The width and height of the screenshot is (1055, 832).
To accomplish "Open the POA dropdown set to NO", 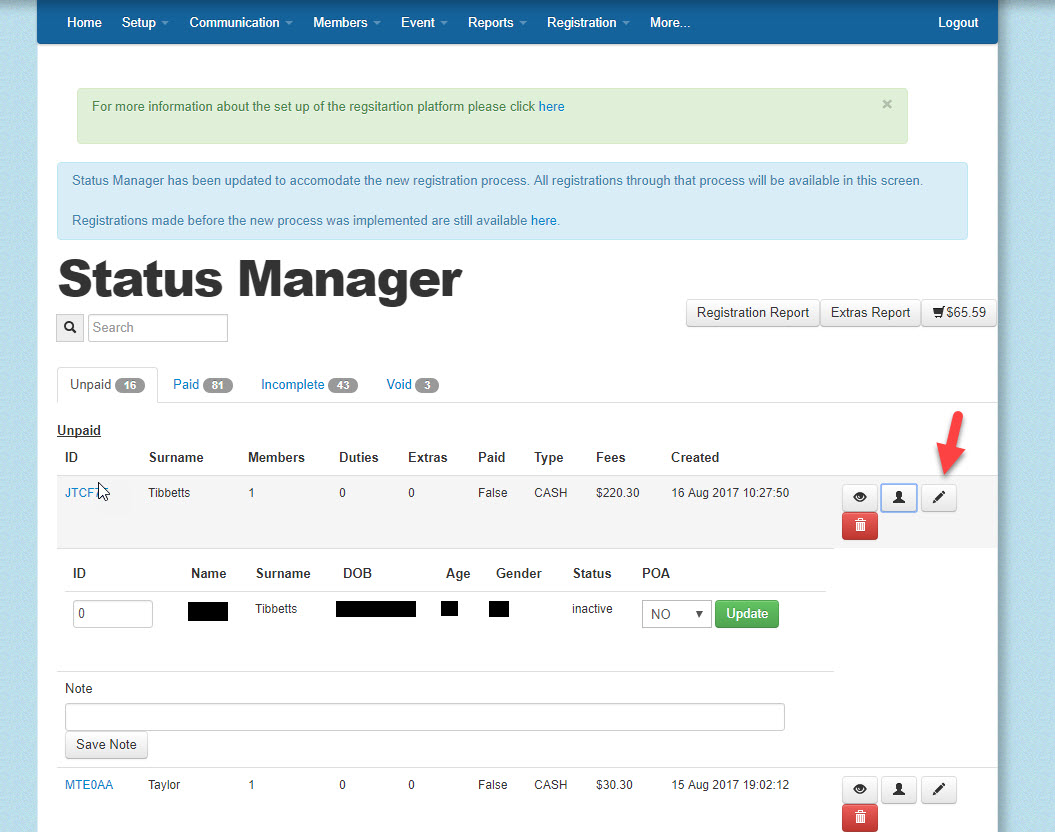I will point(676,614).
